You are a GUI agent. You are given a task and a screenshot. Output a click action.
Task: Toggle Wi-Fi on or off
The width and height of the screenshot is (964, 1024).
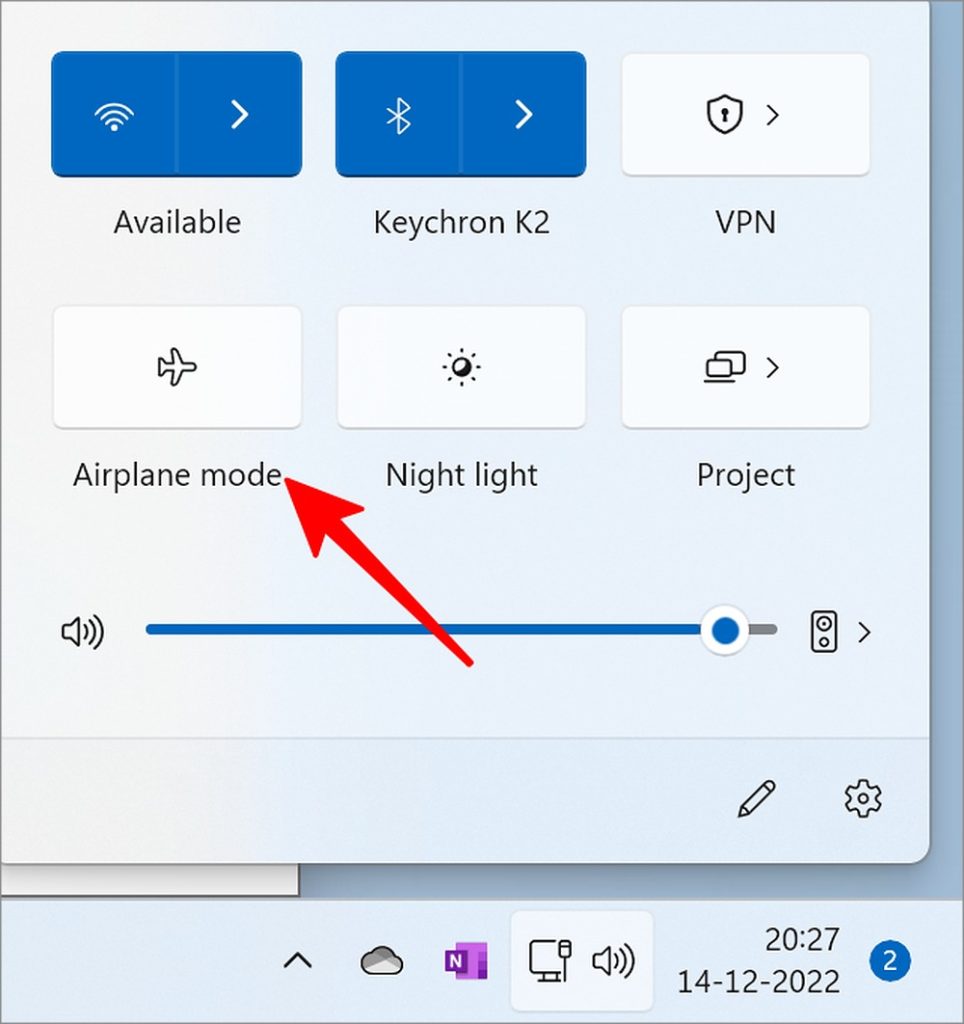[114, 115]
